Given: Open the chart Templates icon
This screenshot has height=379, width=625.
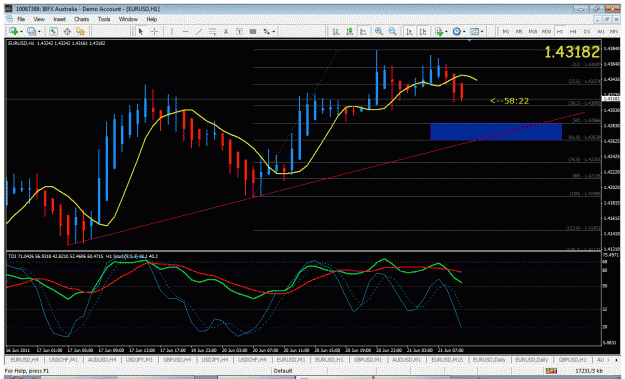Looking at the screenshot, I should (474, 31).
